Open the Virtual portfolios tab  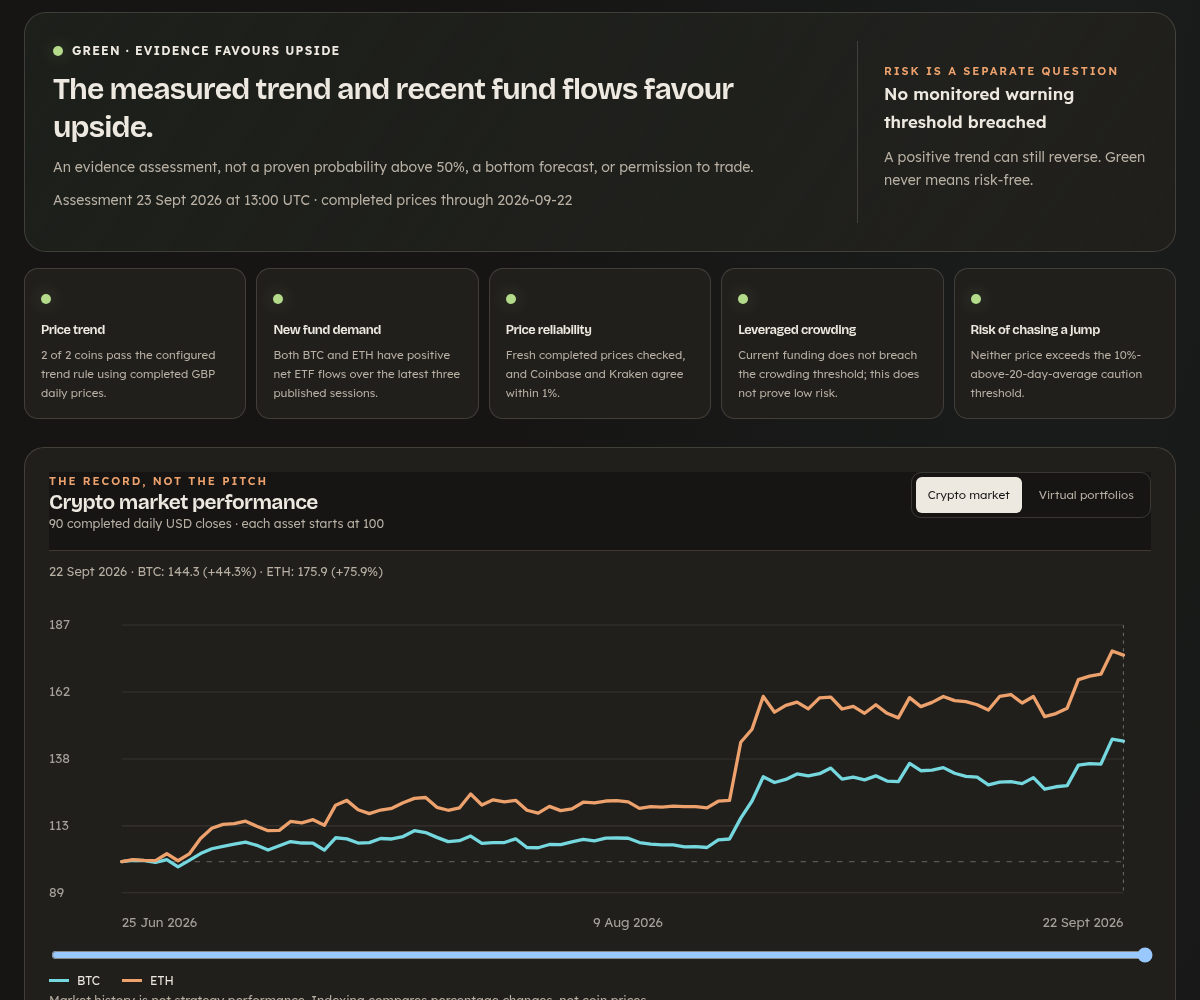1086,495
